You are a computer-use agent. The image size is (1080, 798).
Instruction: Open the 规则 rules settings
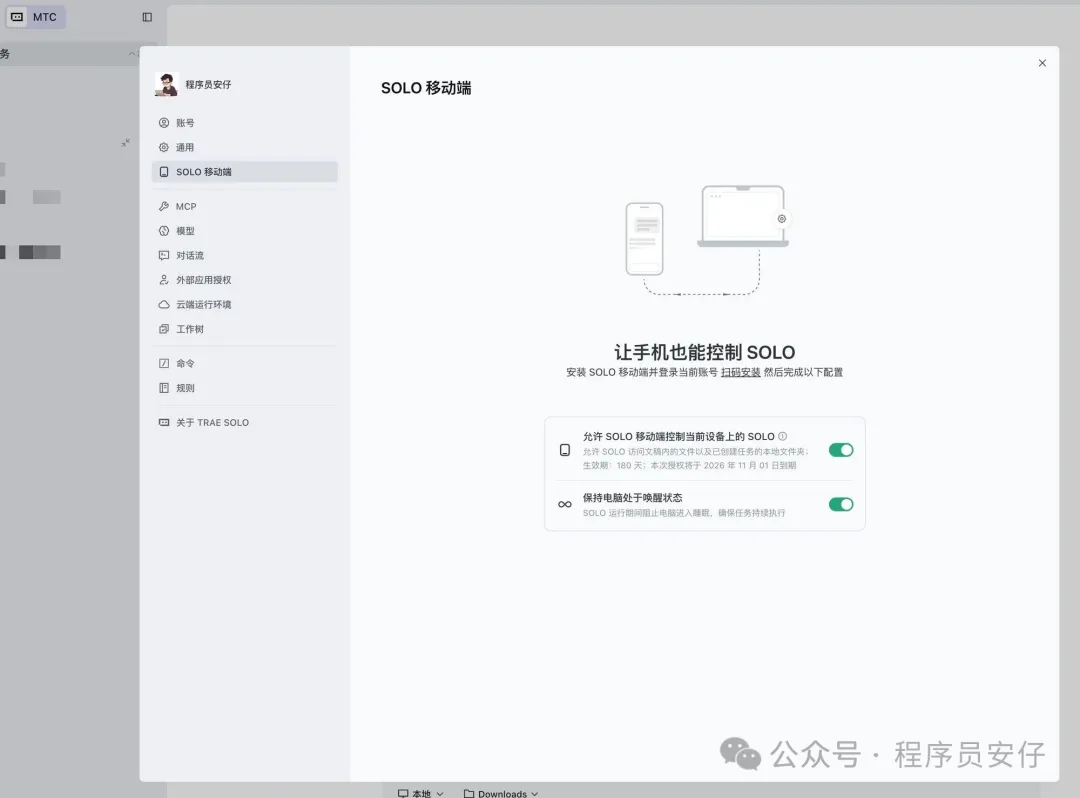(245, 388)
